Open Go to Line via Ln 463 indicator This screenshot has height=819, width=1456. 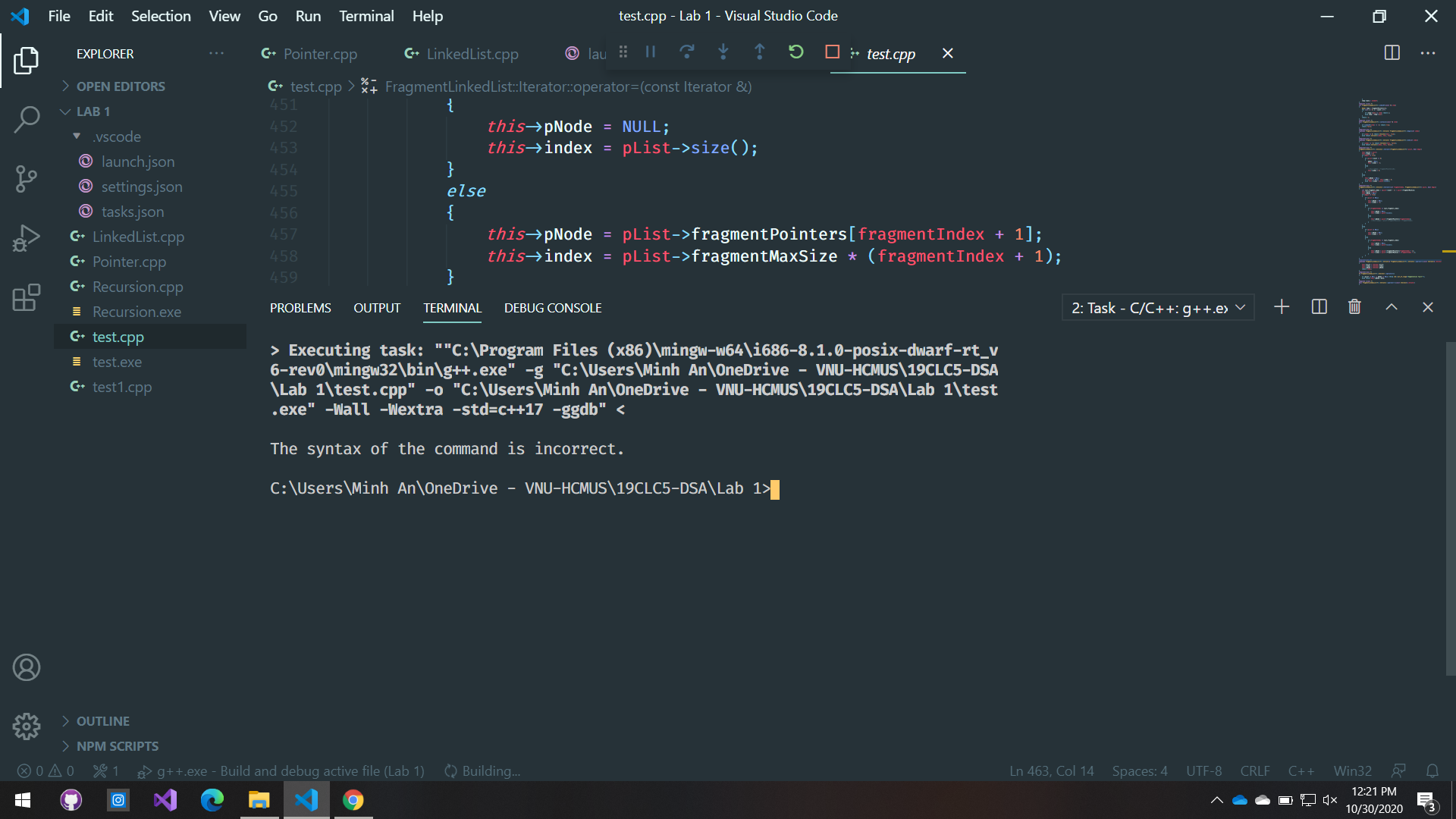(1051, 770)
